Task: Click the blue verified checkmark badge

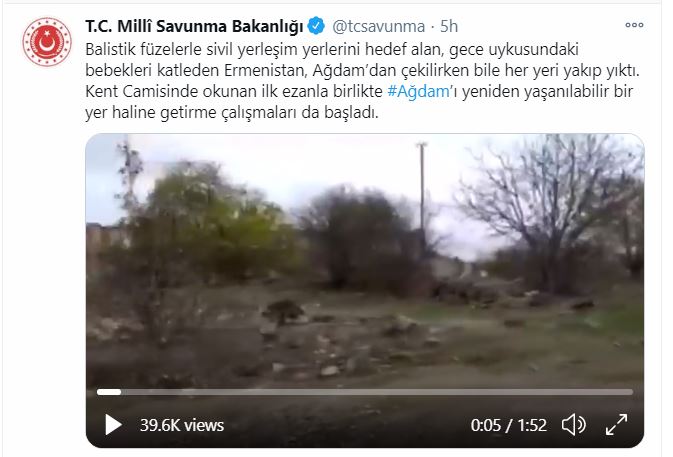Action: [x=316, y=26]
